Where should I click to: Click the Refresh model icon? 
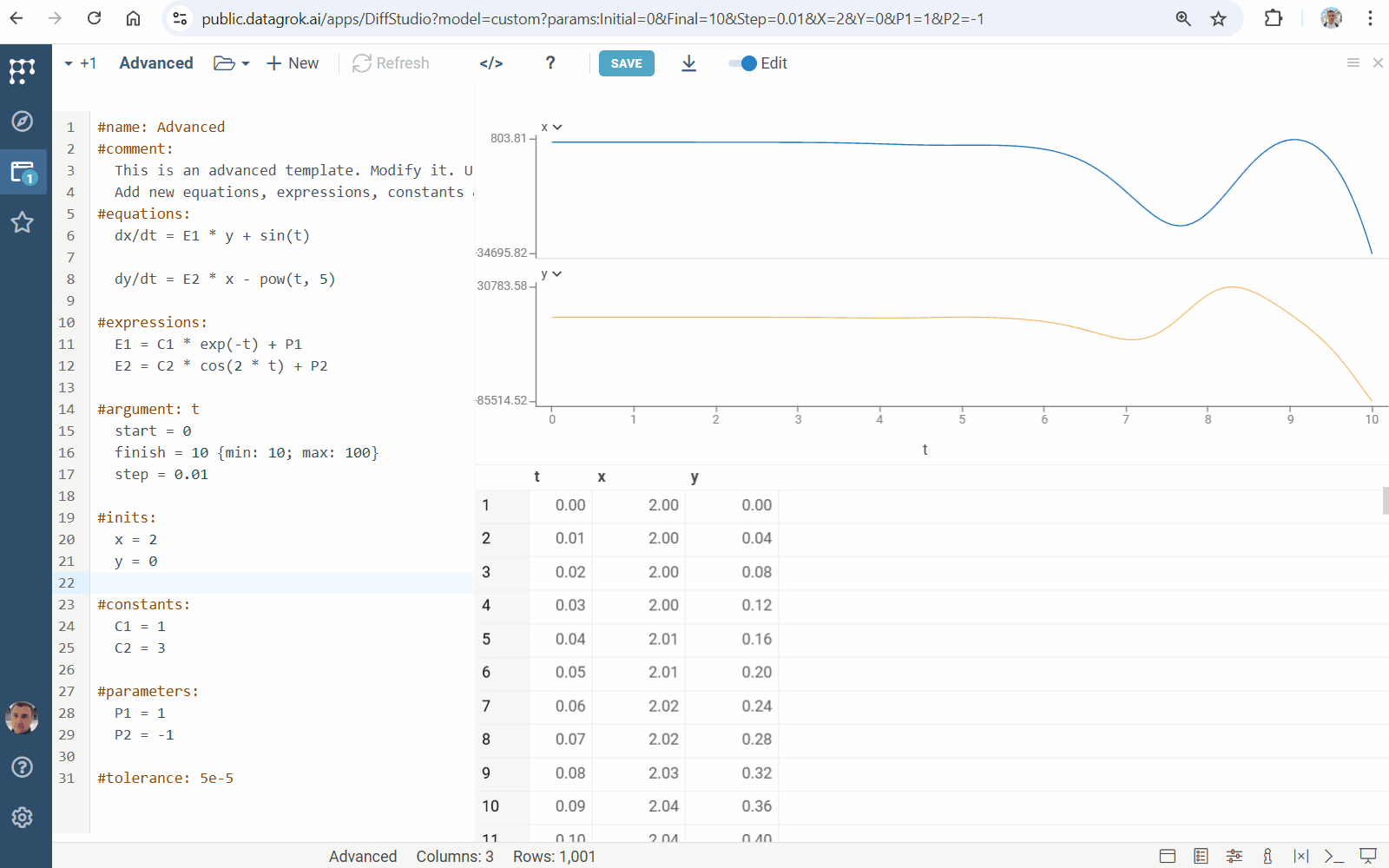391,62
